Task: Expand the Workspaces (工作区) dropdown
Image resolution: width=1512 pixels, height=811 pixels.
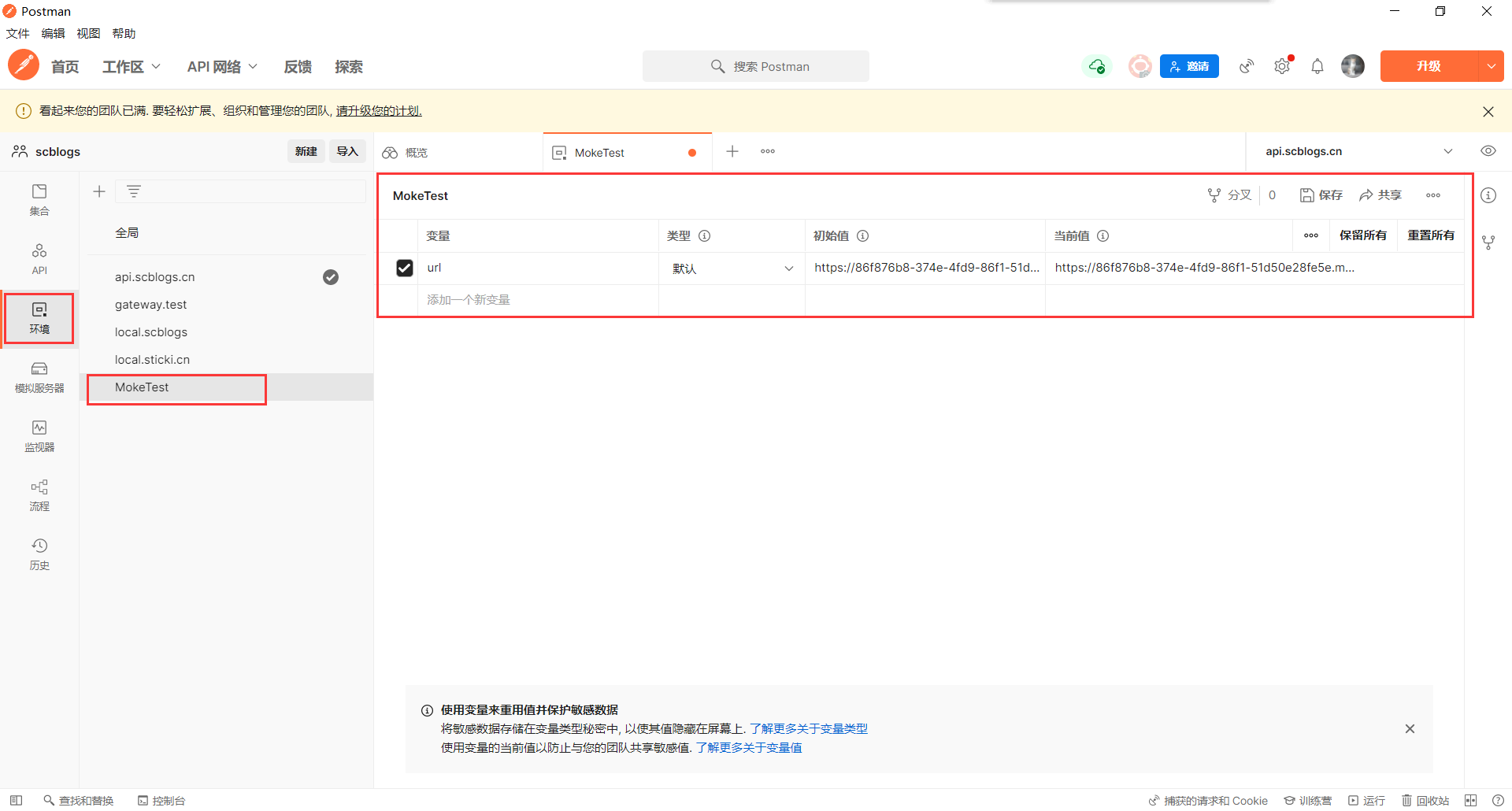Action: click(132, 67)
